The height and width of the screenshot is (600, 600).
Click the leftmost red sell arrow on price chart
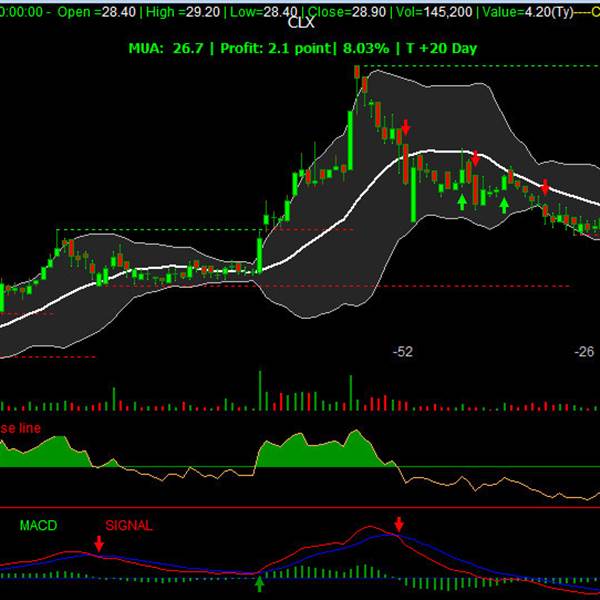pos(406,127)
